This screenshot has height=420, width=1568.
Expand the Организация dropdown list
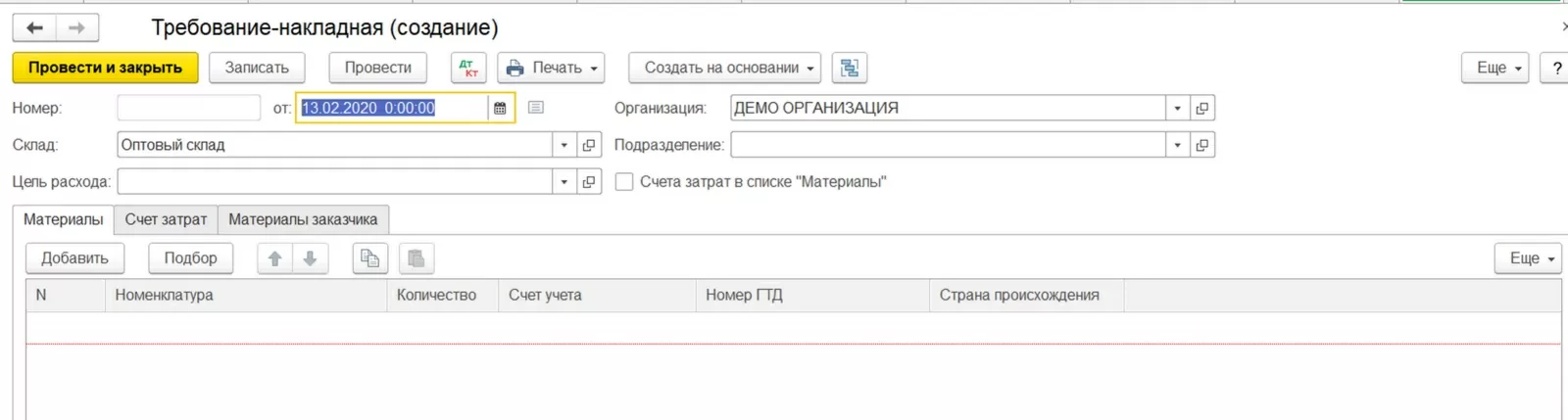[x=1178, y=108]
